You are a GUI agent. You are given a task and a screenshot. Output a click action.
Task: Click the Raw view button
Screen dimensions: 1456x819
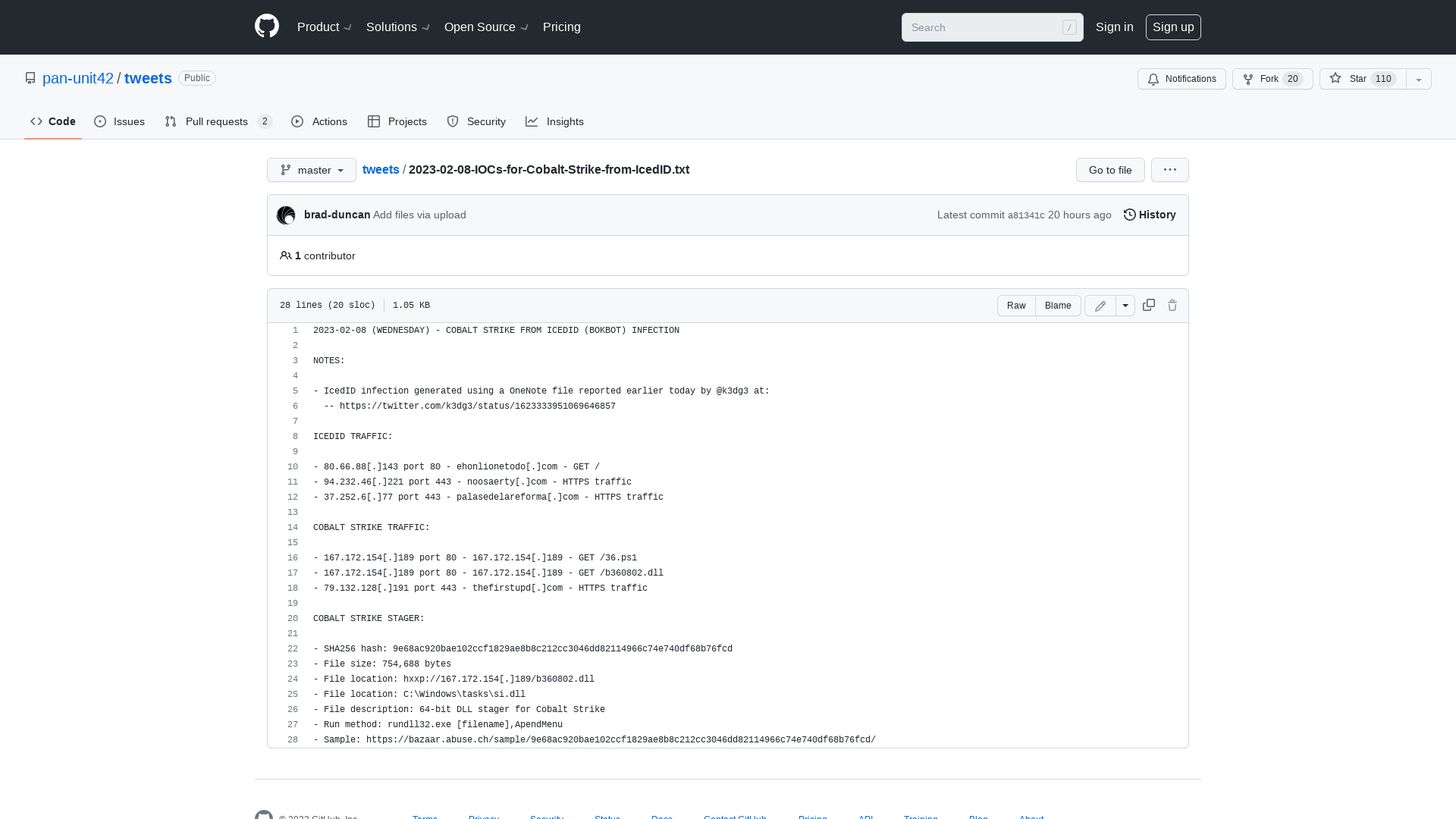pos(1016,305)
